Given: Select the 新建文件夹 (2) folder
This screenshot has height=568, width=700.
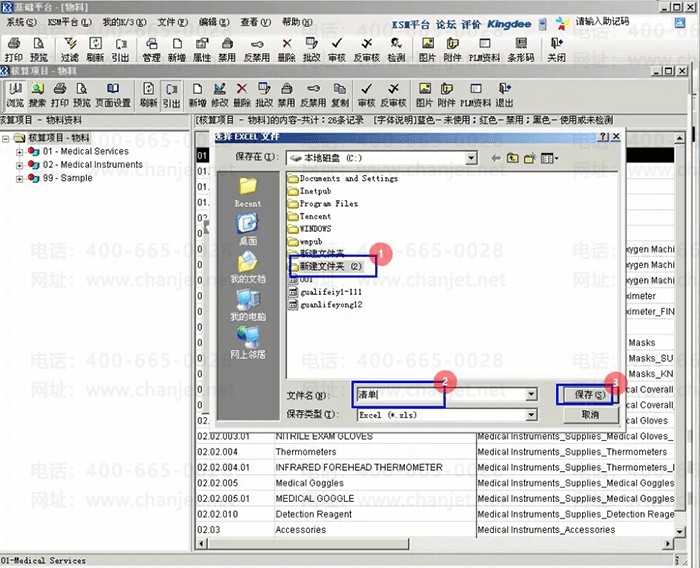Looking at the screenshot, I should click(332, 268).
